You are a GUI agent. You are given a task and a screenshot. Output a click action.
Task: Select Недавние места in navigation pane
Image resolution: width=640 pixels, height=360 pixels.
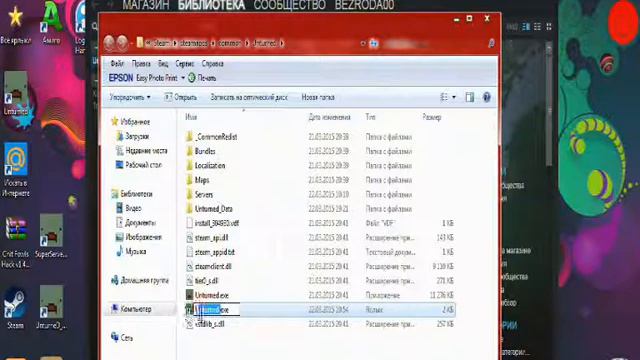coord(141,151)
